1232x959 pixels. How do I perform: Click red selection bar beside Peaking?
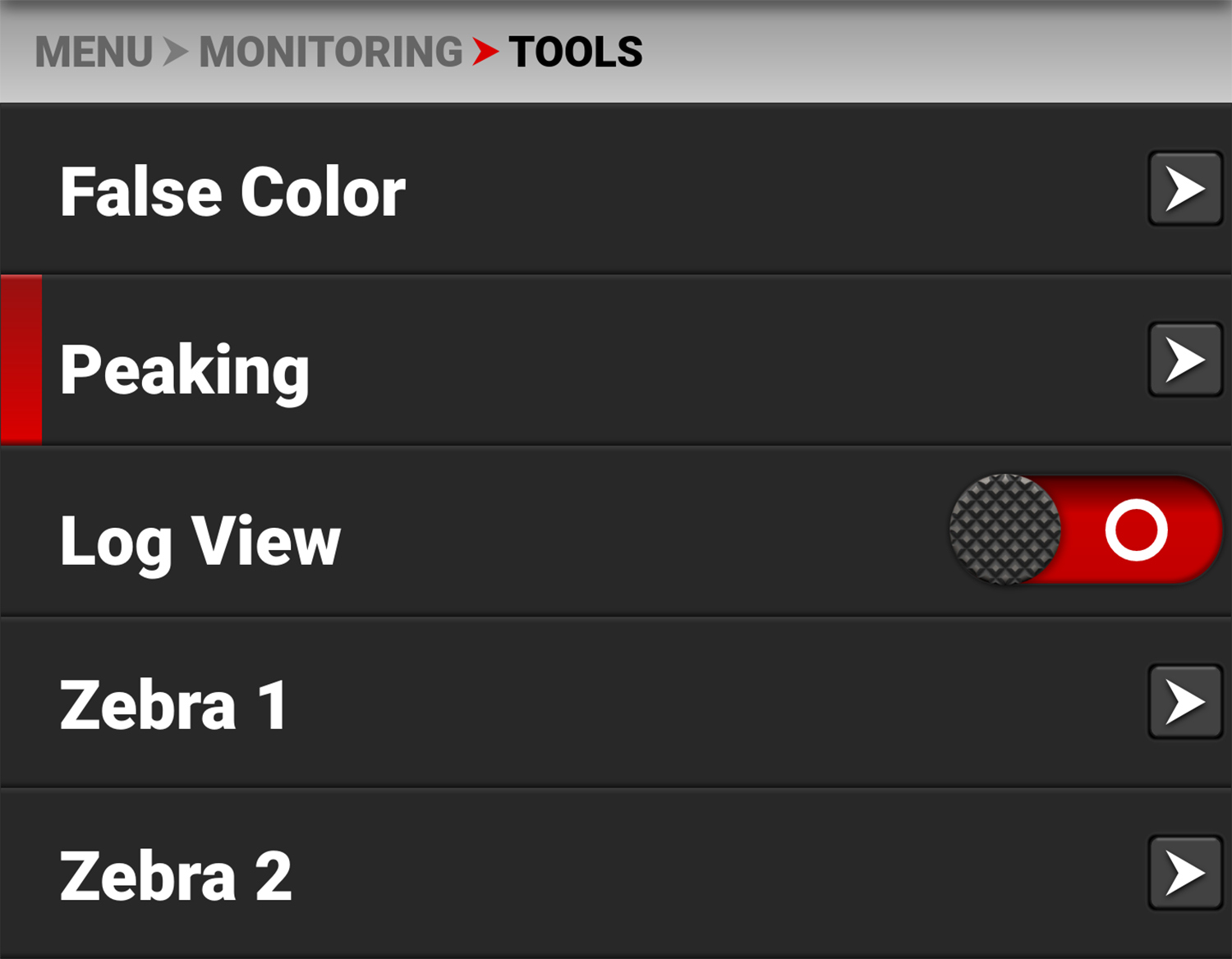pos(21,360)
